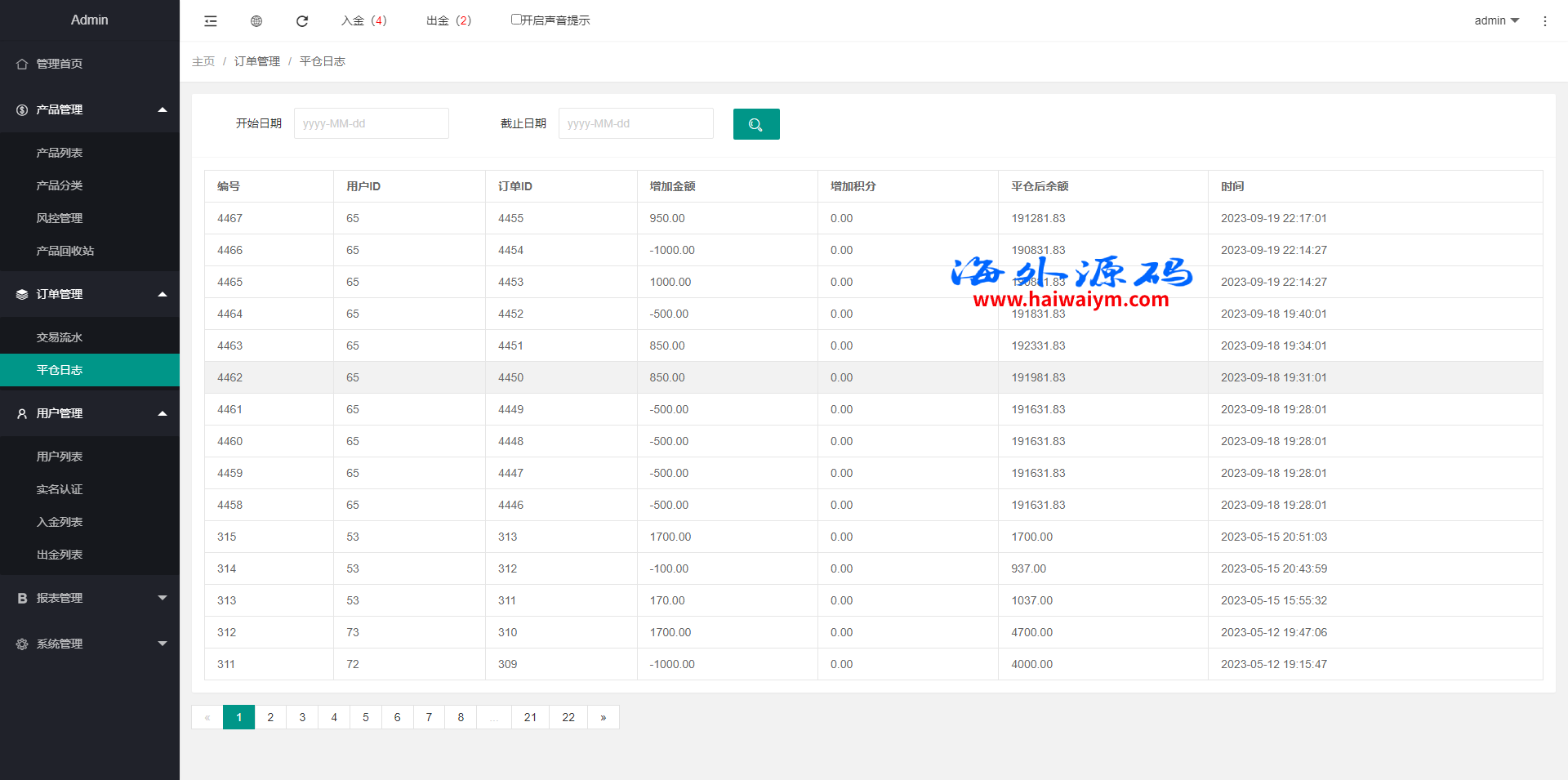Click the sidebar collapse hamburger icon
The width and height of the screenshot is (1568, 780).
point(211,21)
